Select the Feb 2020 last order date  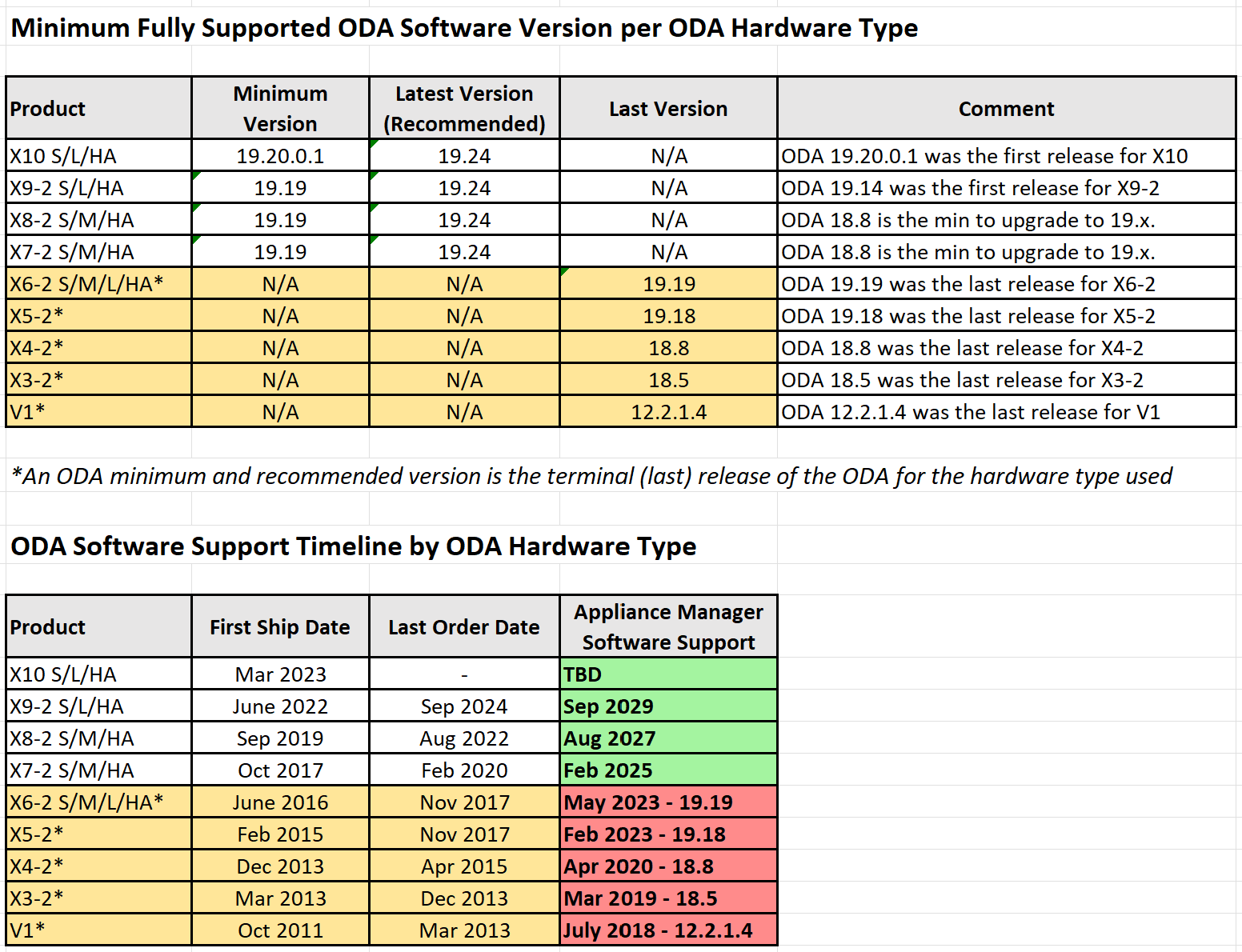pos(464,770)
